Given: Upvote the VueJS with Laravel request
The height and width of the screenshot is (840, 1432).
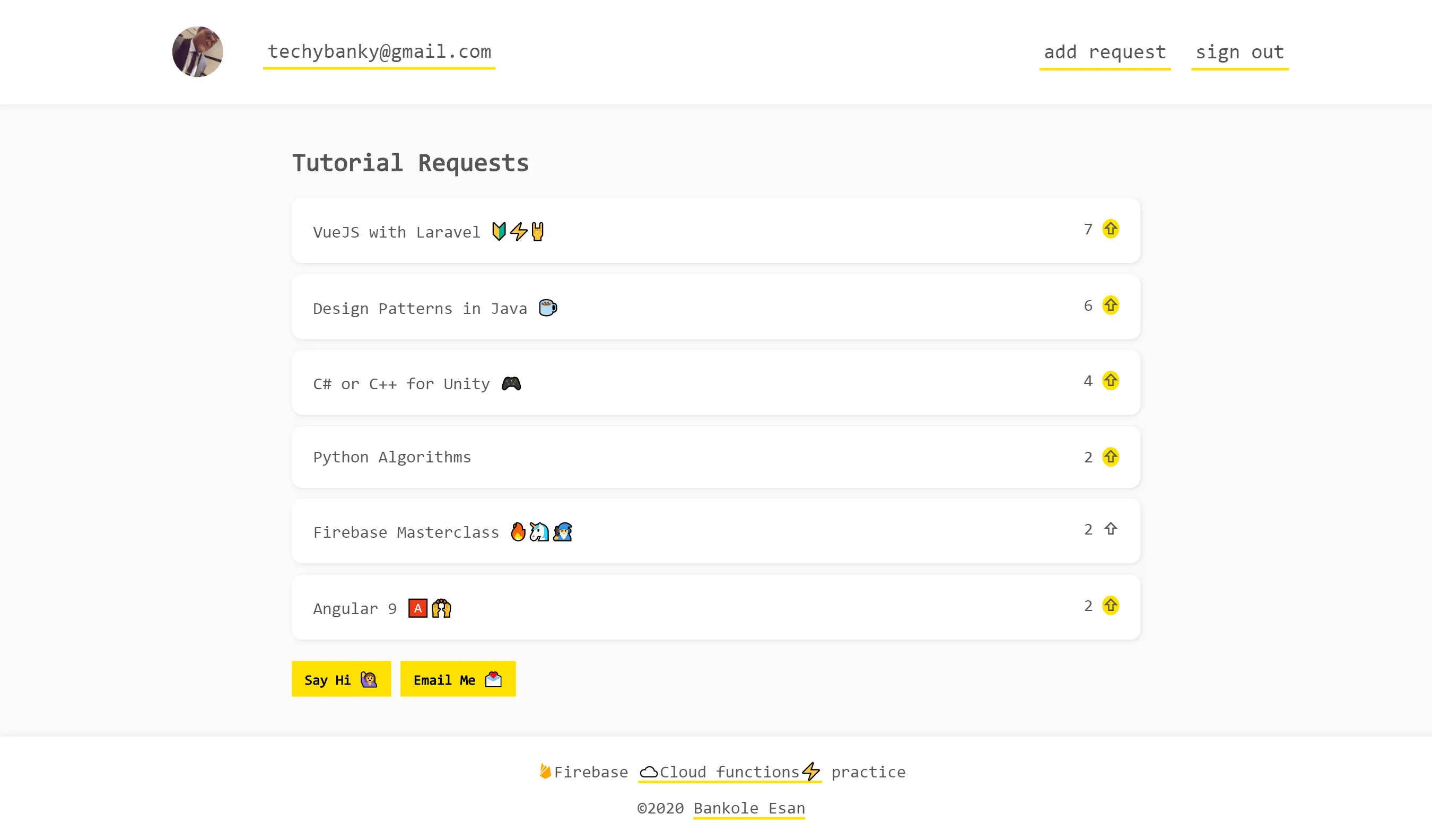Looking at the screenshot, I should coord(1111,229).
